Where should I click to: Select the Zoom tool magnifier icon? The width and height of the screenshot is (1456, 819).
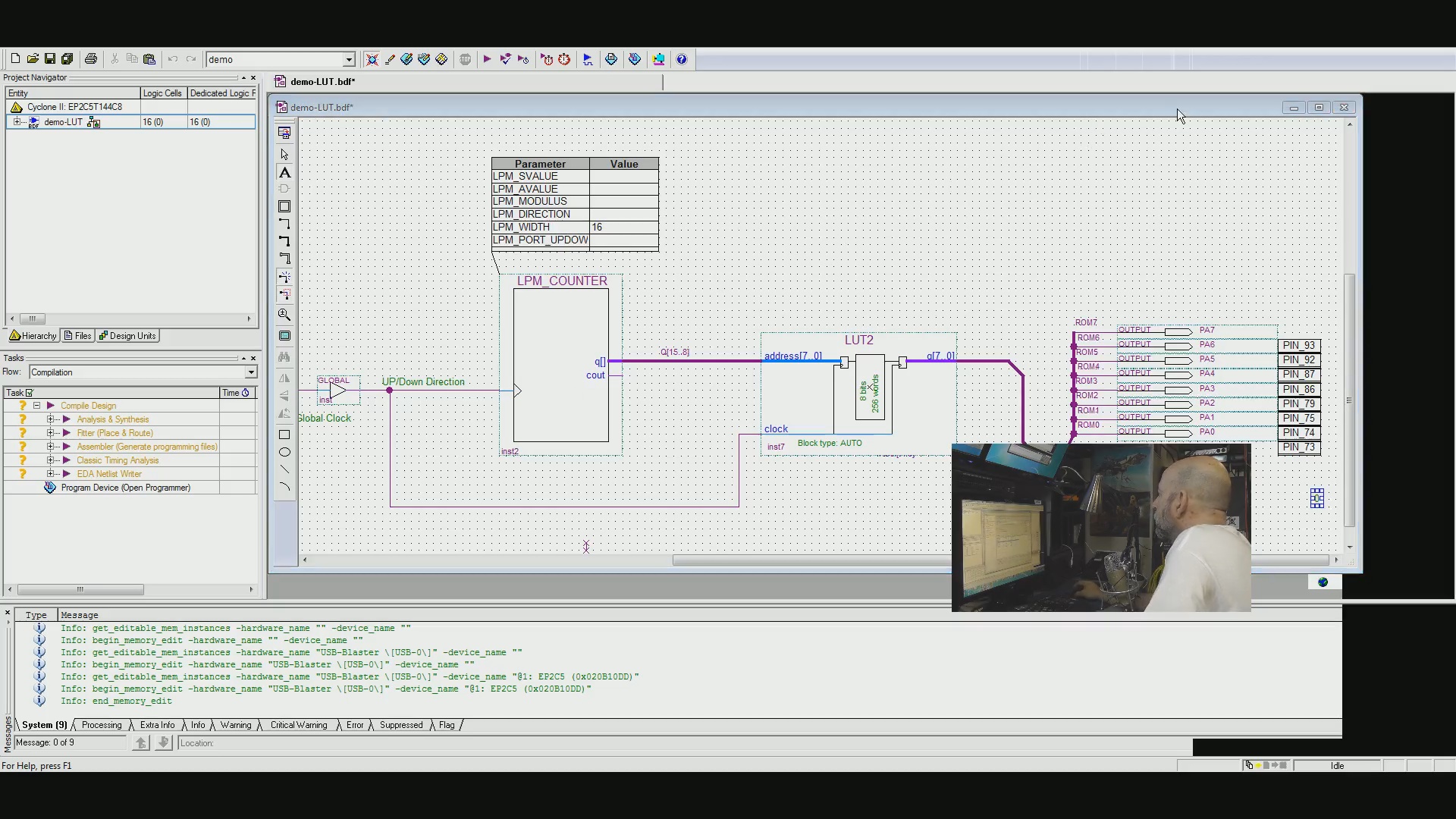tap(284, 315)
